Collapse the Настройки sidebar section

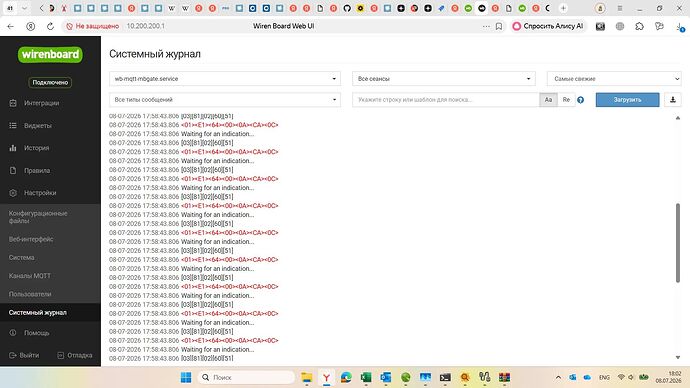40,193
